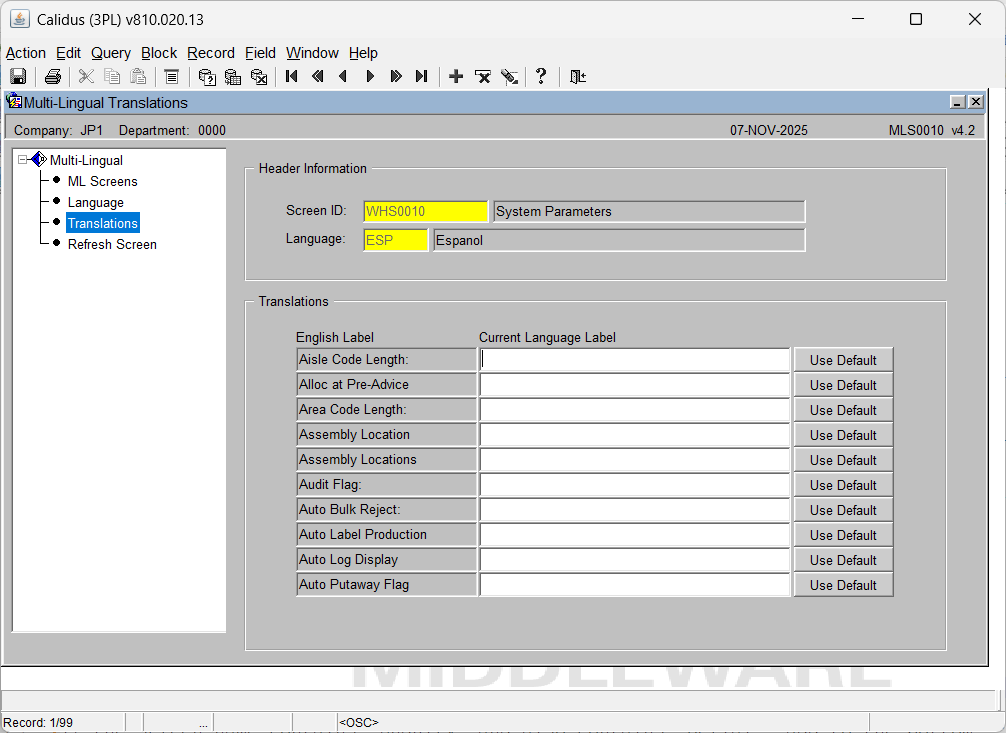Screen dimensions: 1006x733
Task: Click the Execute Query toolbar icon
Action: (x=233, y=77)
